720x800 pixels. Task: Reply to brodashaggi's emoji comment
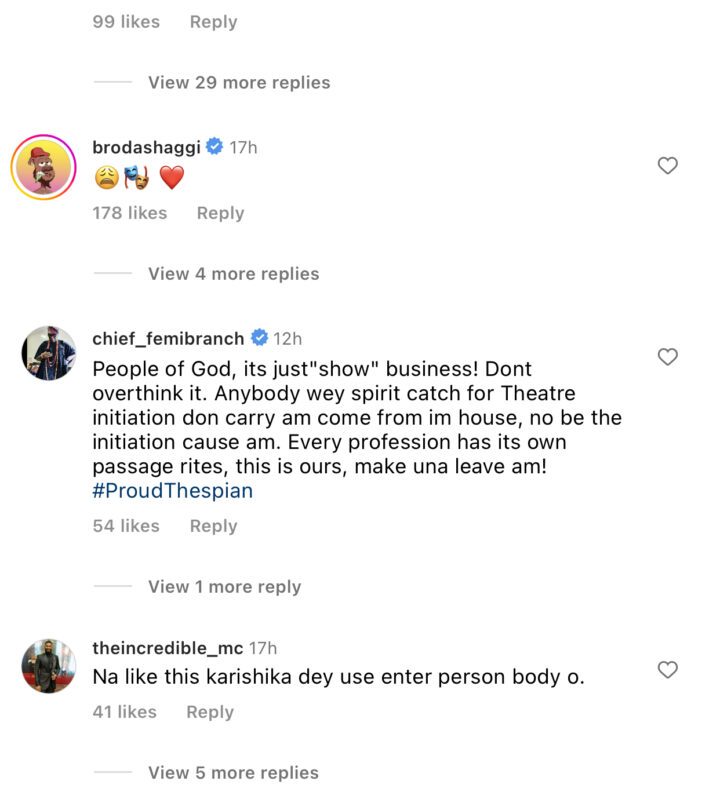220,212
